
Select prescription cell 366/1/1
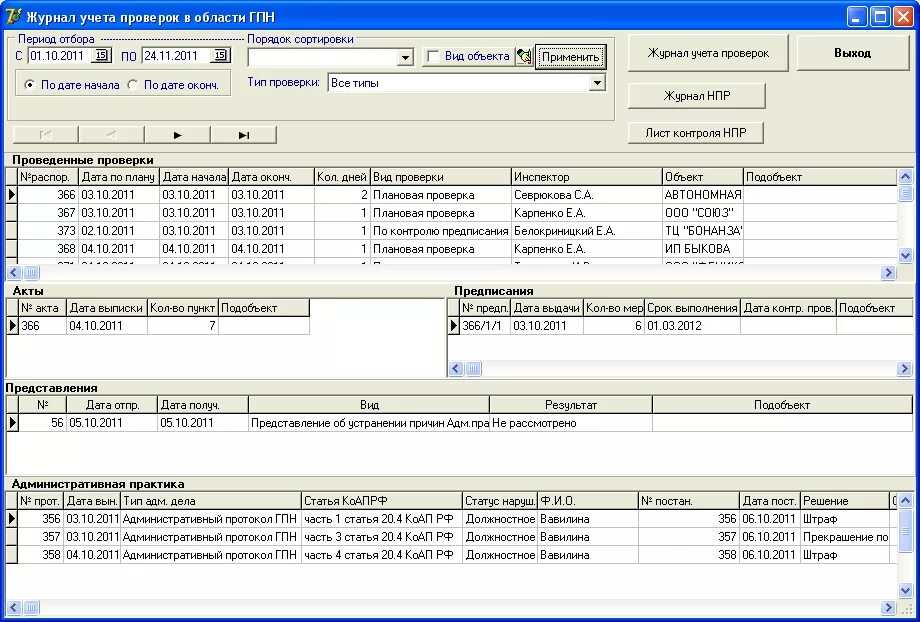pos(485,326)
